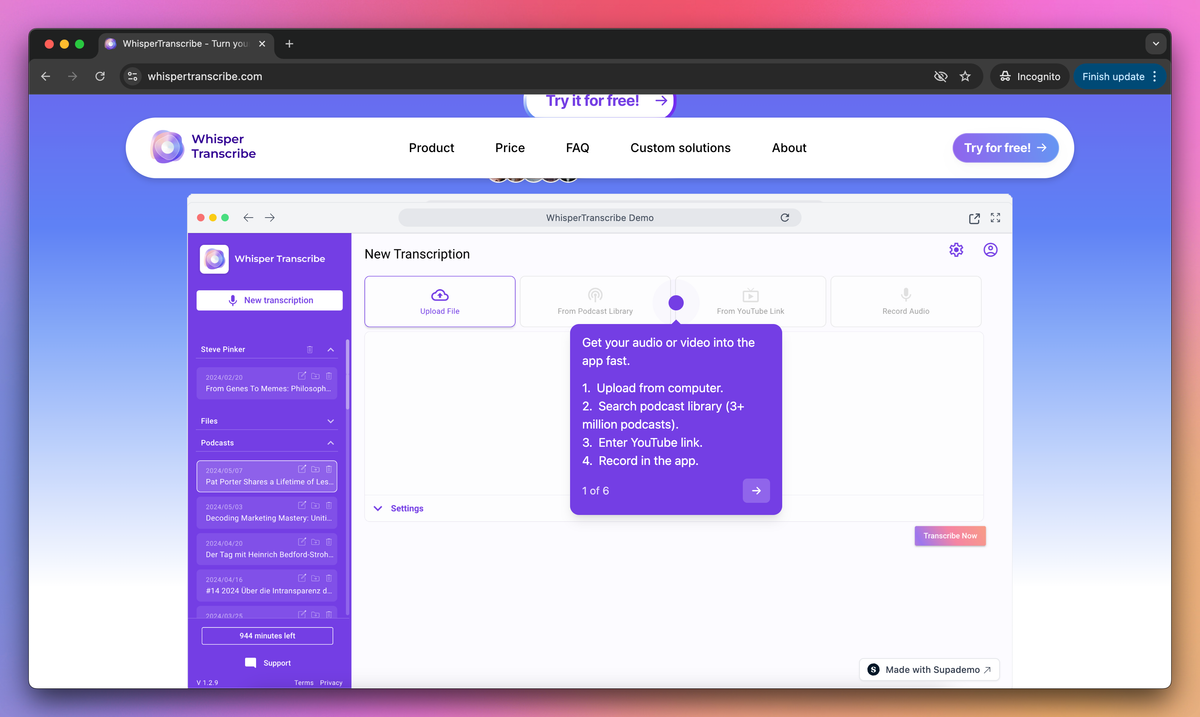This screenshot has width=1200, height=717.
Task: Go back in the demo frame
Action: (248, 218)
